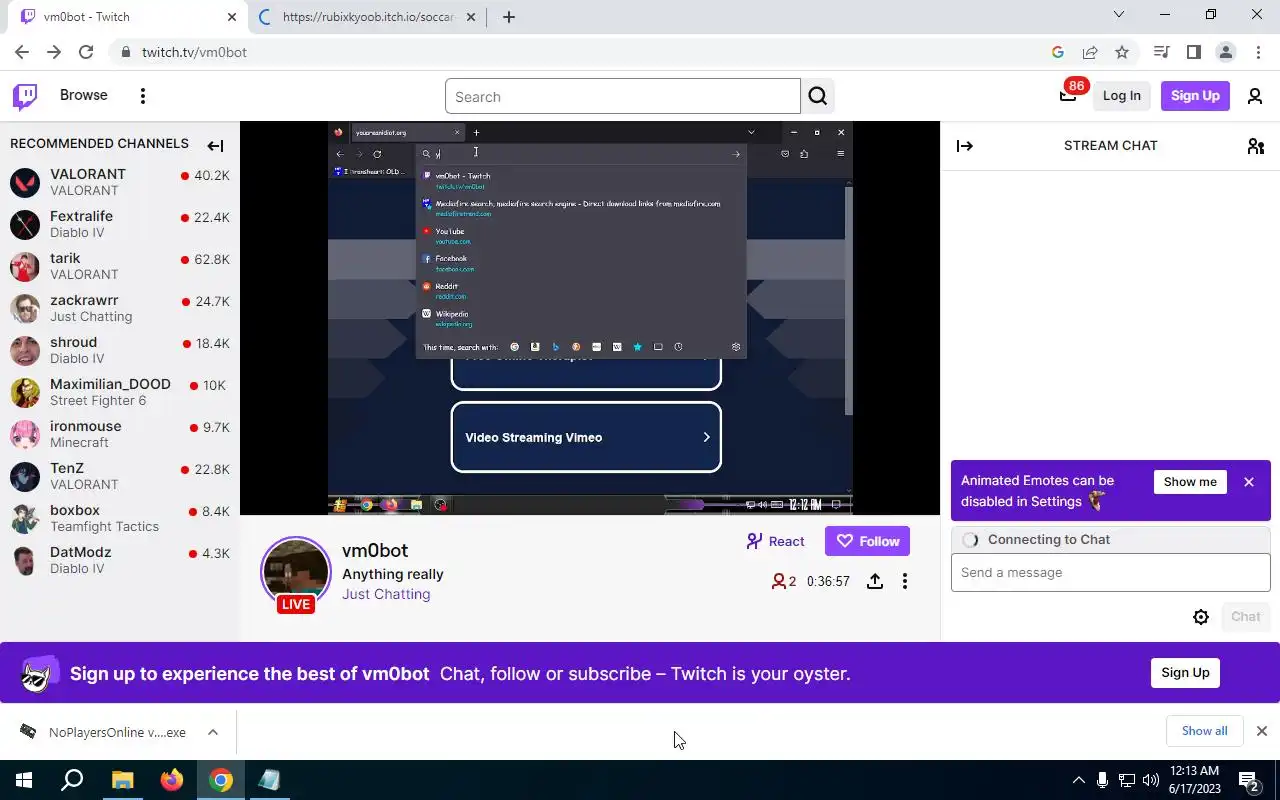Close the rubixkyoob.itch.io tab
The image size is (1280, 800).
tap(471, 17)
